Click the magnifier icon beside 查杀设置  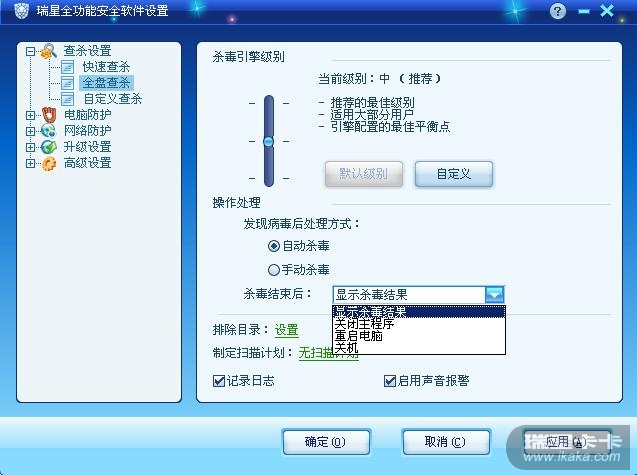pos(49,51)
